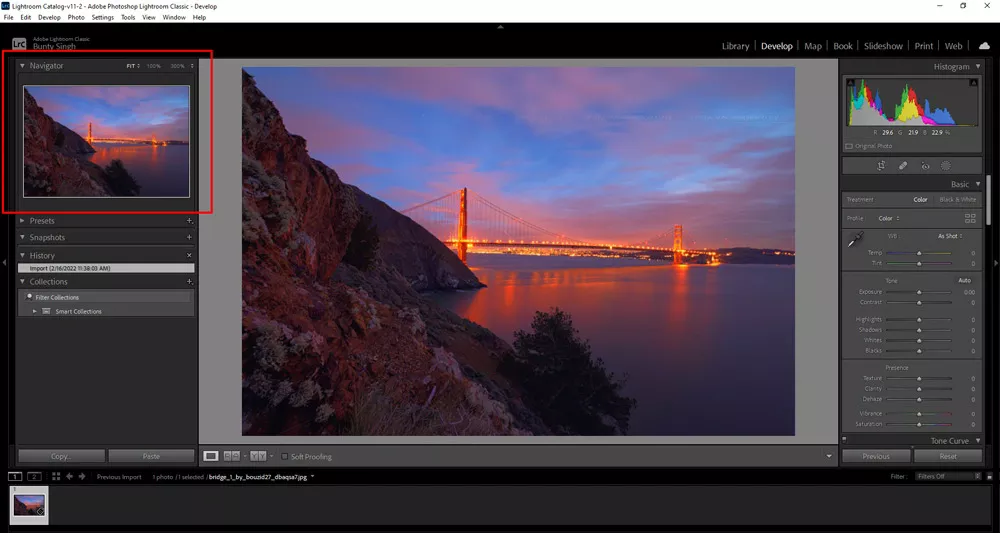Viewport: 1000px width, 533px height.
Task: Open the Profile Browser grid icon
Action: [969, 217]
